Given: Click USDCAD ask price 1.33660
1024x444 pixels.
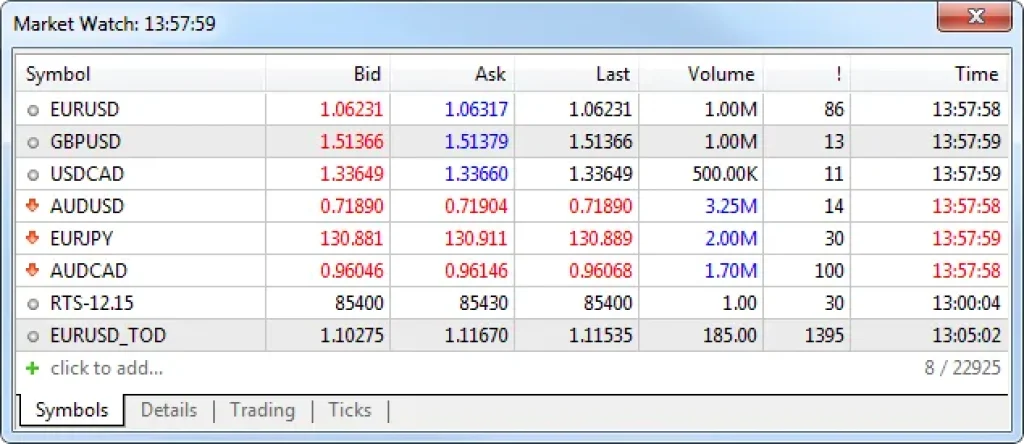Looking at the screenshot, I should 476,174.
